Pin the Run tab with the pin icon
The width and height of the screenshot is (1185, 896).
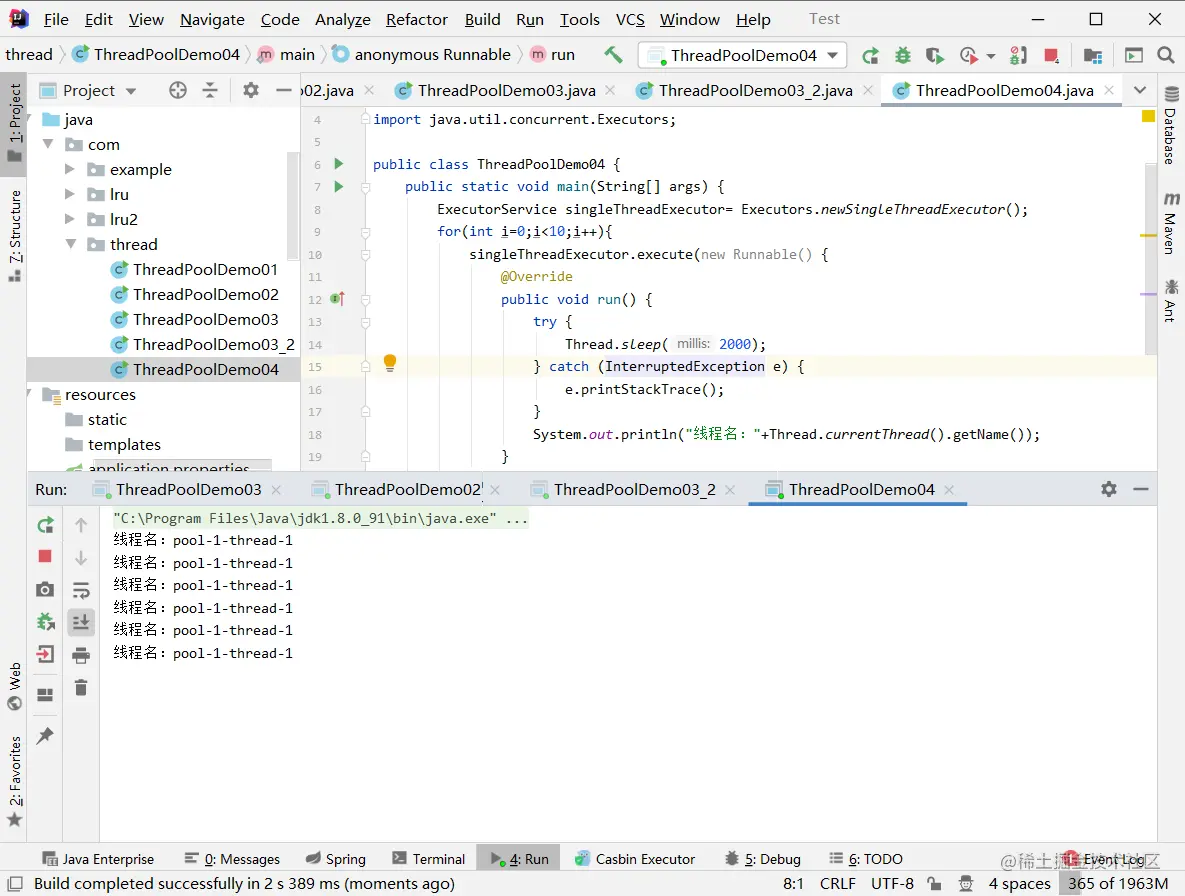(45, 735)
